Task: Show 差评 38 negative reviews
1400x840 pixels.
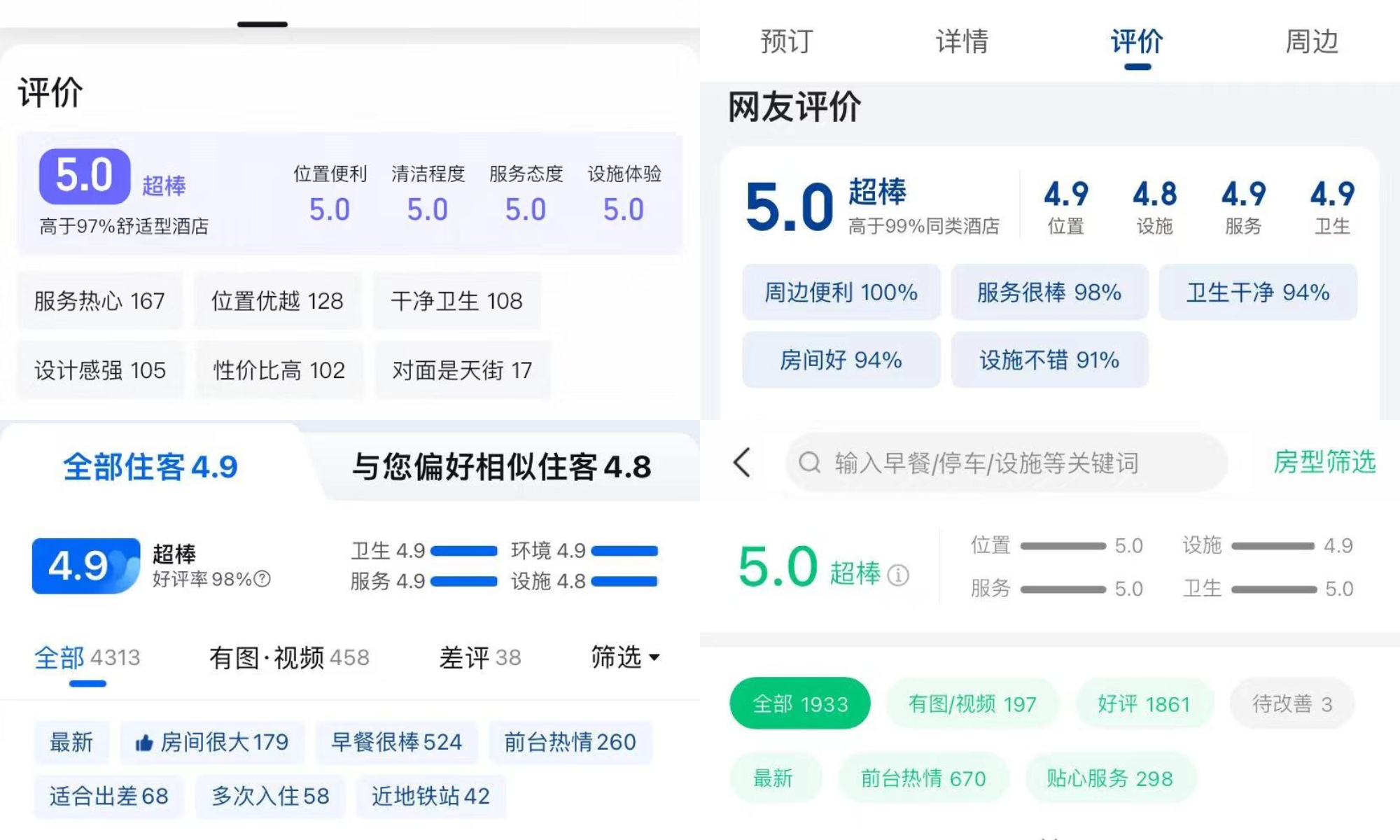Action: click(x=480, y=657)
